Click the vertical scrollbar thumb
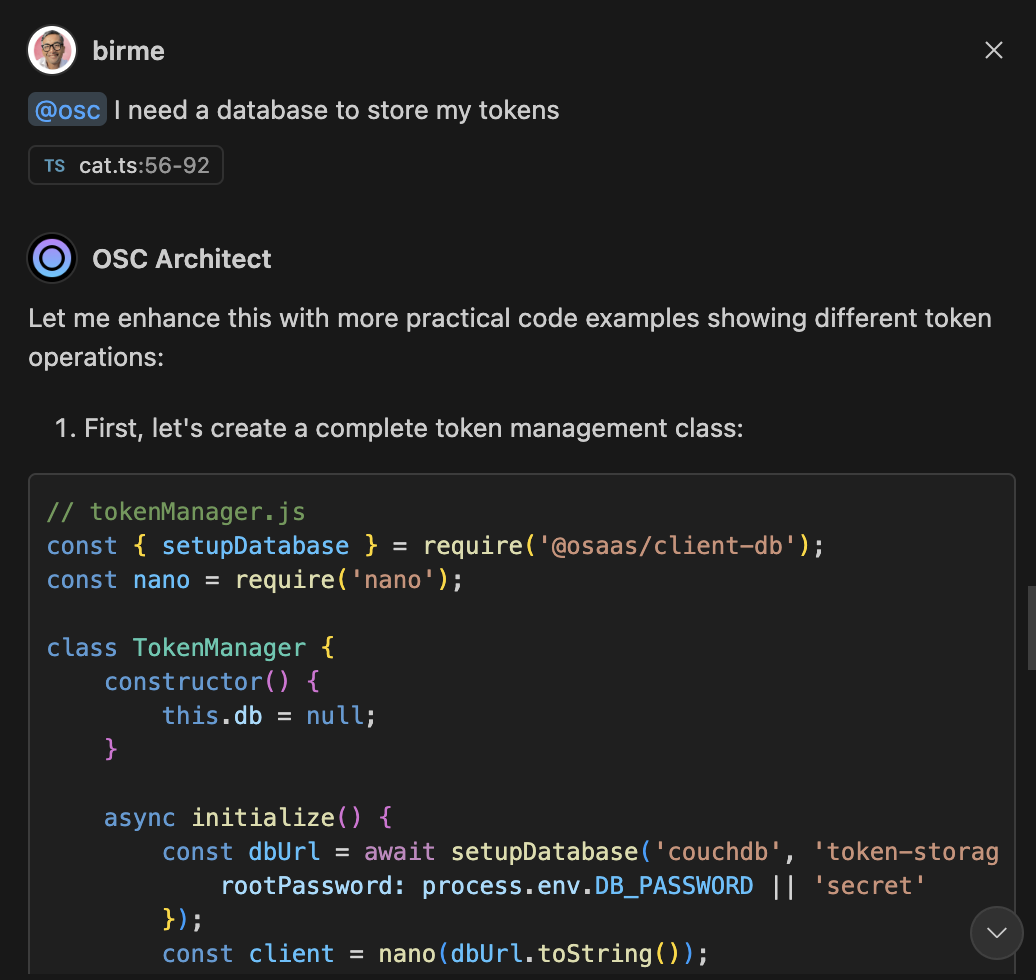Screen dimensions: 1036x980 (1030, 627)
